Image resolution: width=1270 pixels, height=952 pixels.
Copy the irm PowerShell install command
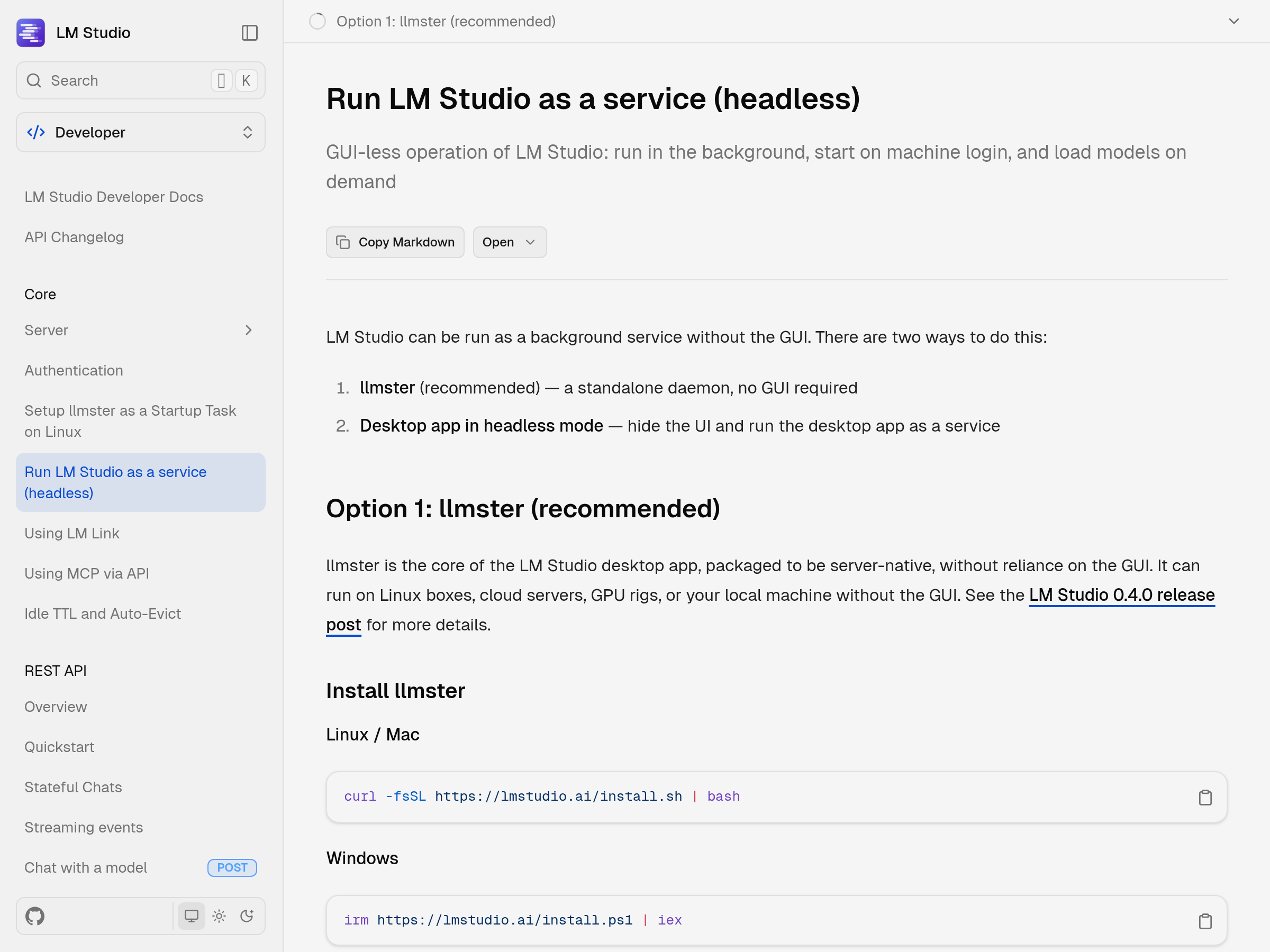coord(1205,921)
